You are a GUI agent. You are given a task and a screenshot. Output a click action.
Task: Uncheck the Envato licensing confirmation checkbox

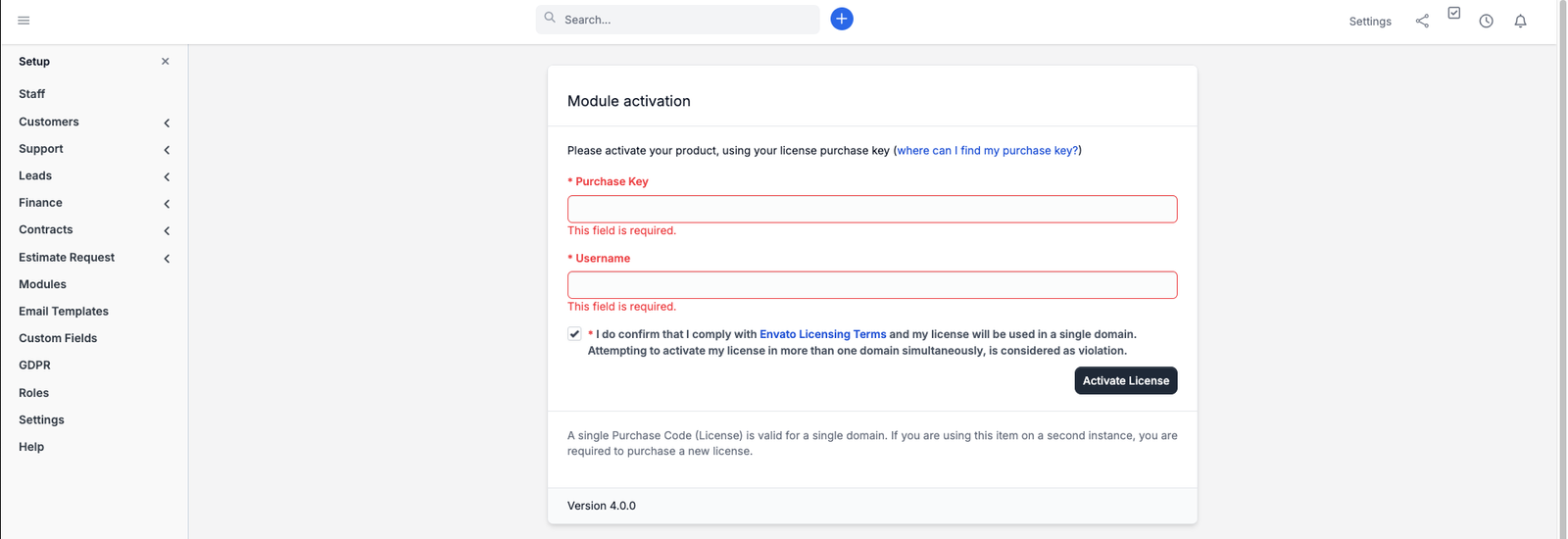point(574,334)
